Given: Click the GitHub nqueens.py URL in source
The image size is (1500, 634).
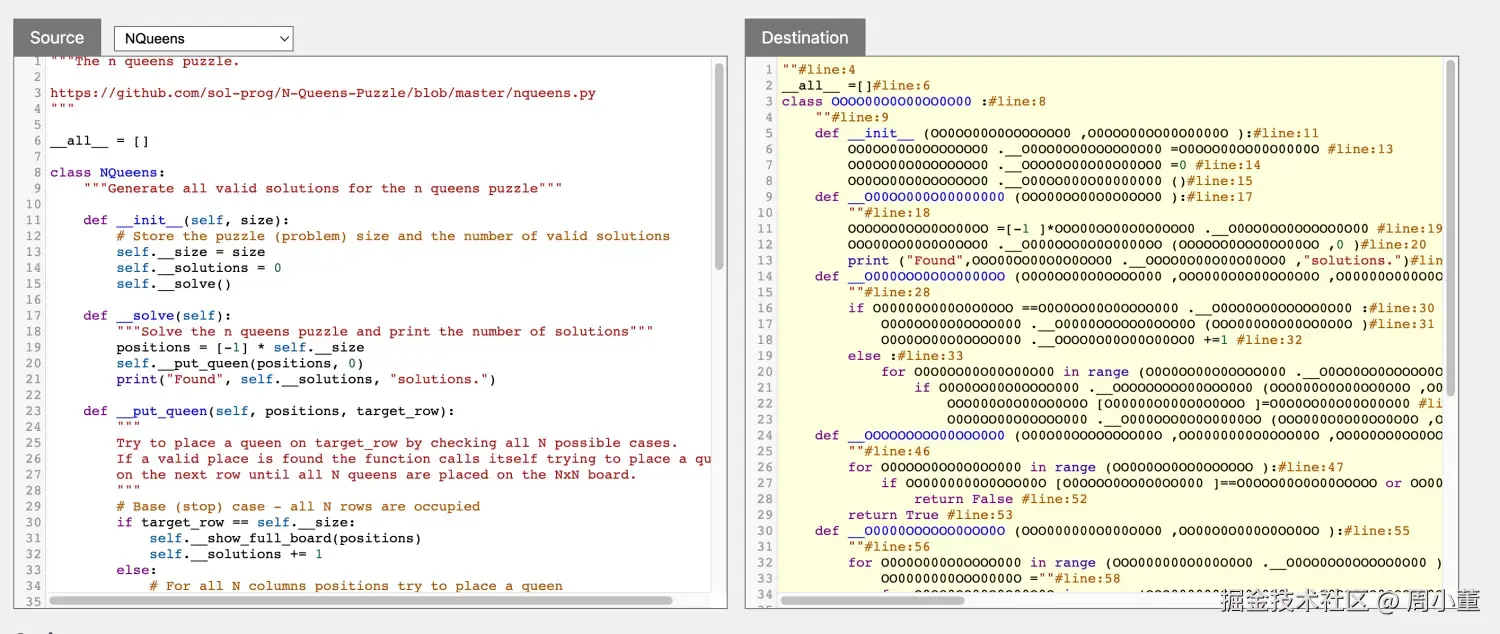Looking at the screenshot, I should click(x=323, y=93).
